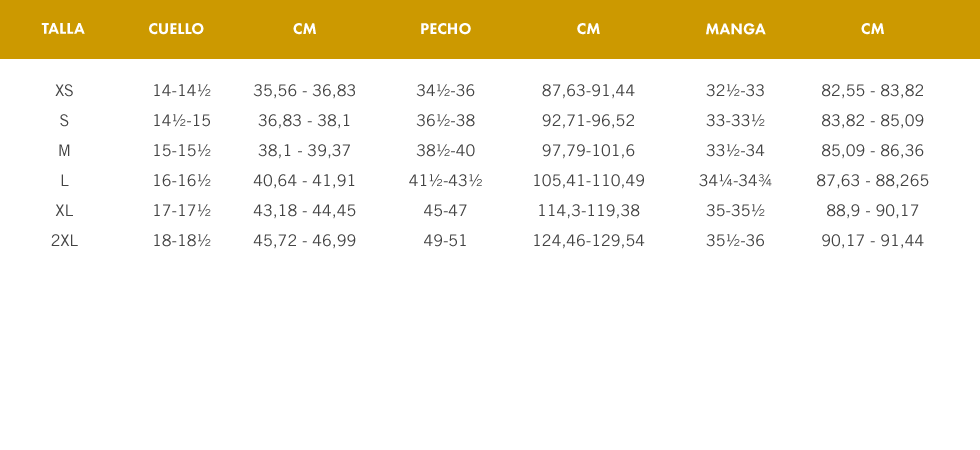Click the XL size row label
Screen dimensions: 980x450
point(64,211)
